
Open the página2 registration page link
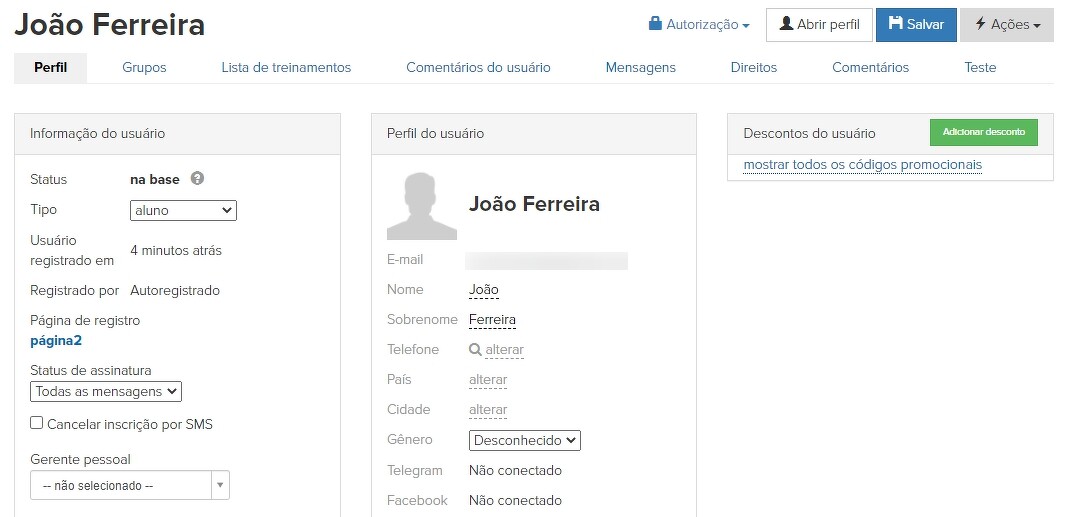tap(56, 341)
